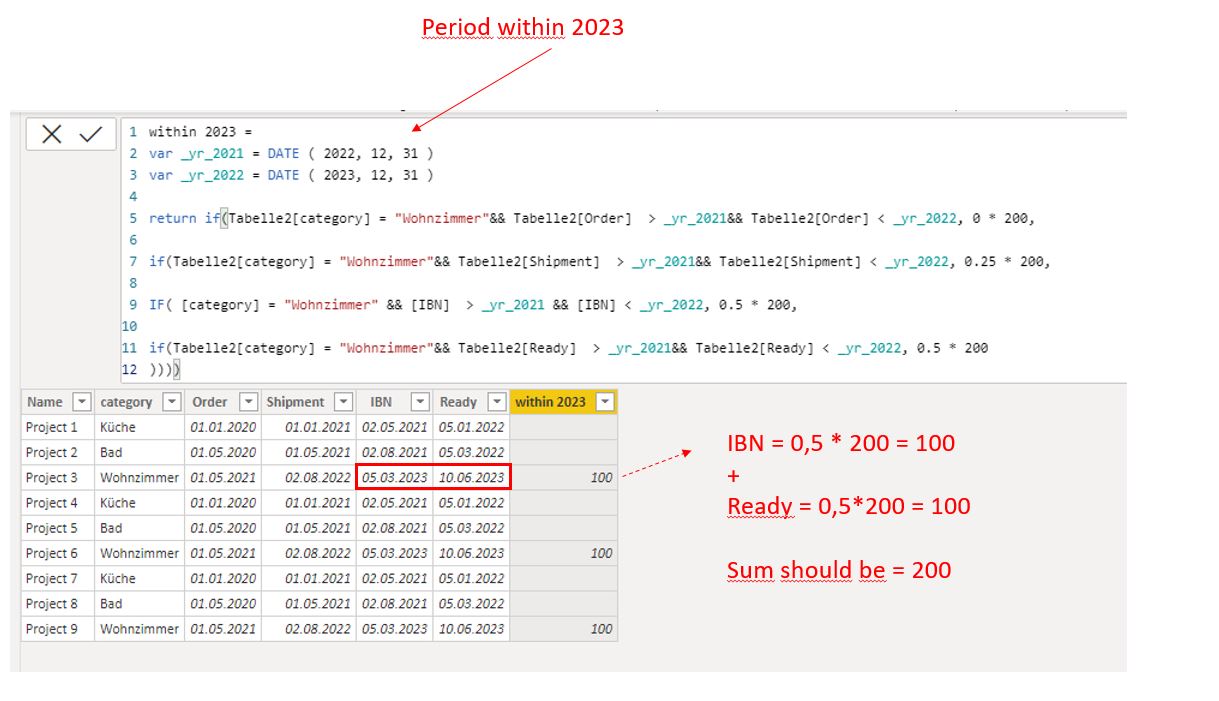Click the Order date 01.05.2021 in Project 9
The width and height of the screenshot is (1219, 701).
click(x=223, y=629)
